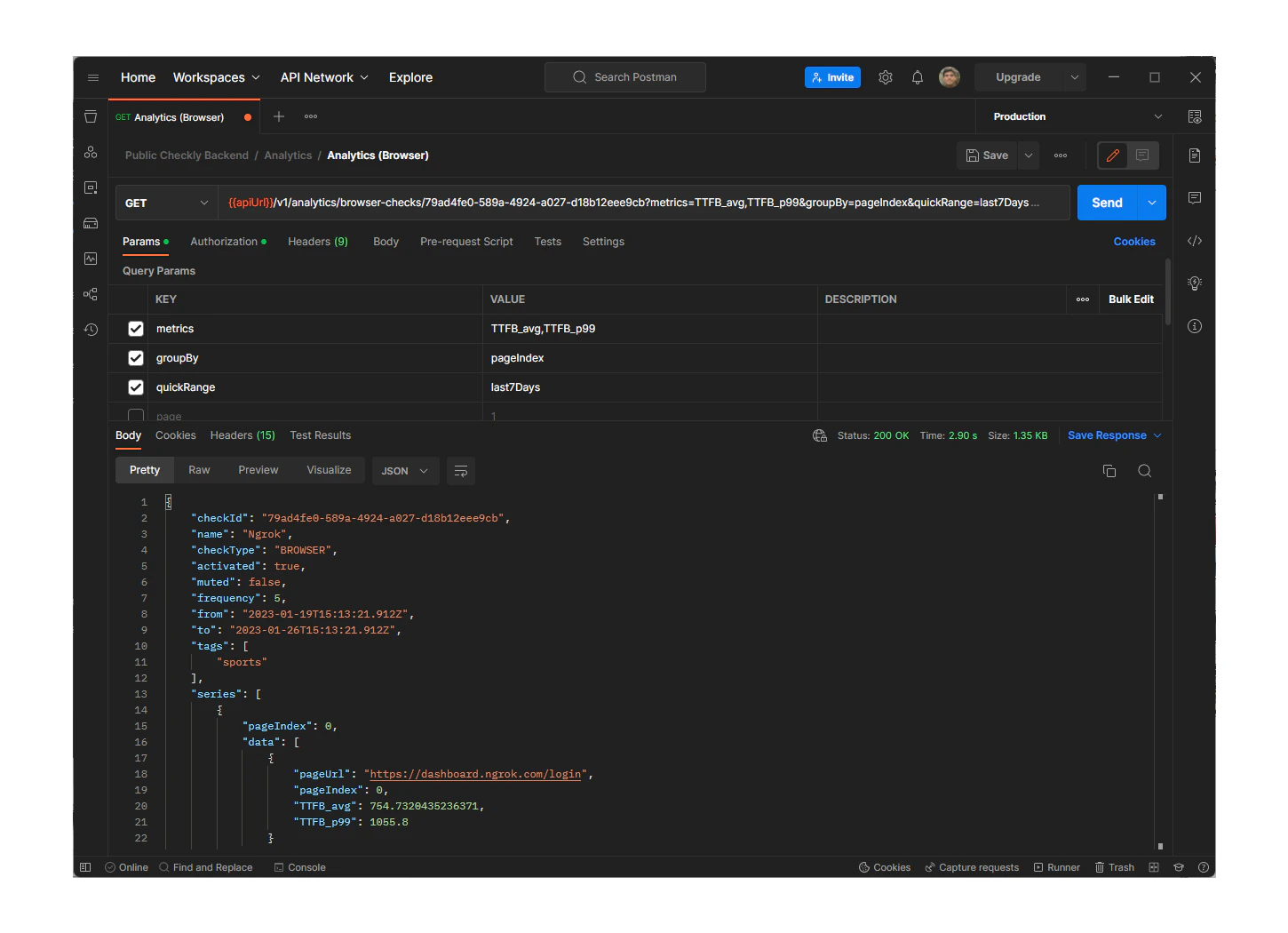Open the Collections sidebar icon
This screenshot has height=933, width=1288.
(x=90, y=116)
